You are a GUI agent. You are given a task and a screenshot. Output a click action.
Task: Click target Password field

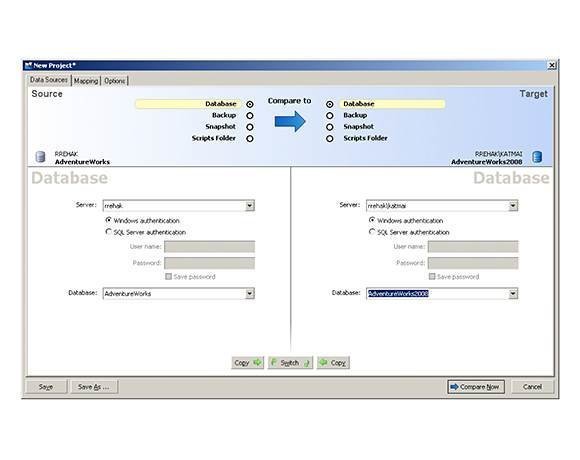pyautogui.click(x=473, y=263)
